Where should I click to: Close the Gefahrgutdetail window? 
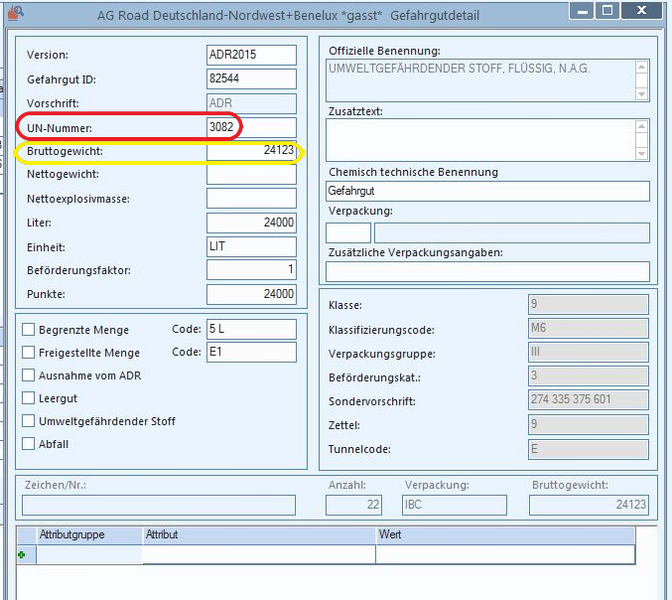642,10
